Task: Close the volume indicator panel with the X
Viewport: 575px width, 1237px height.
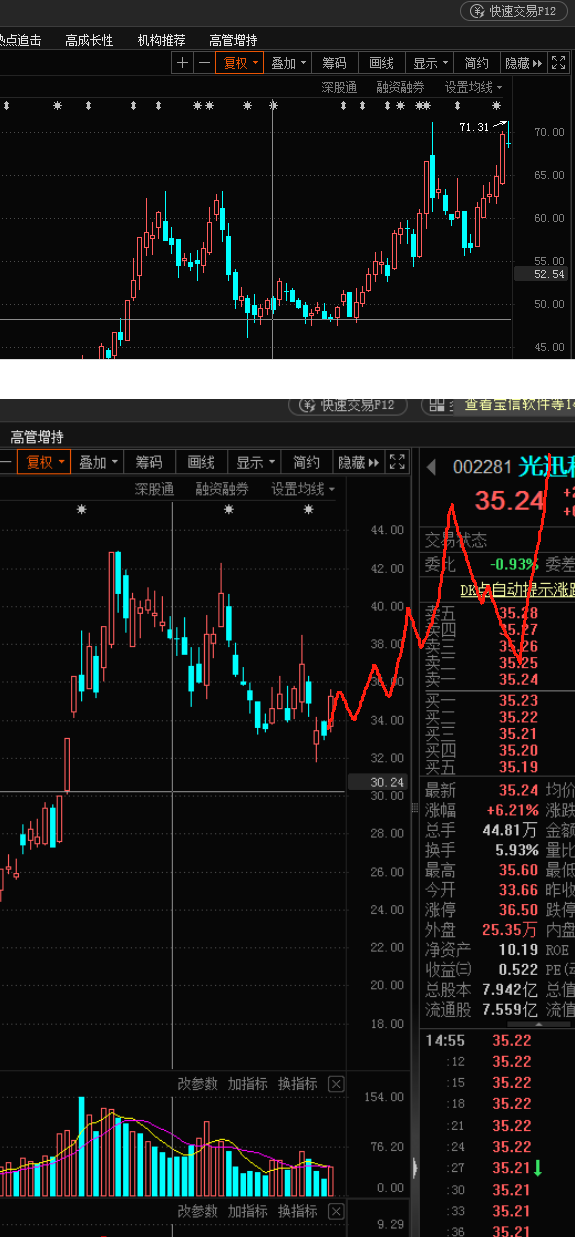Action: [x=336, y=1084]
